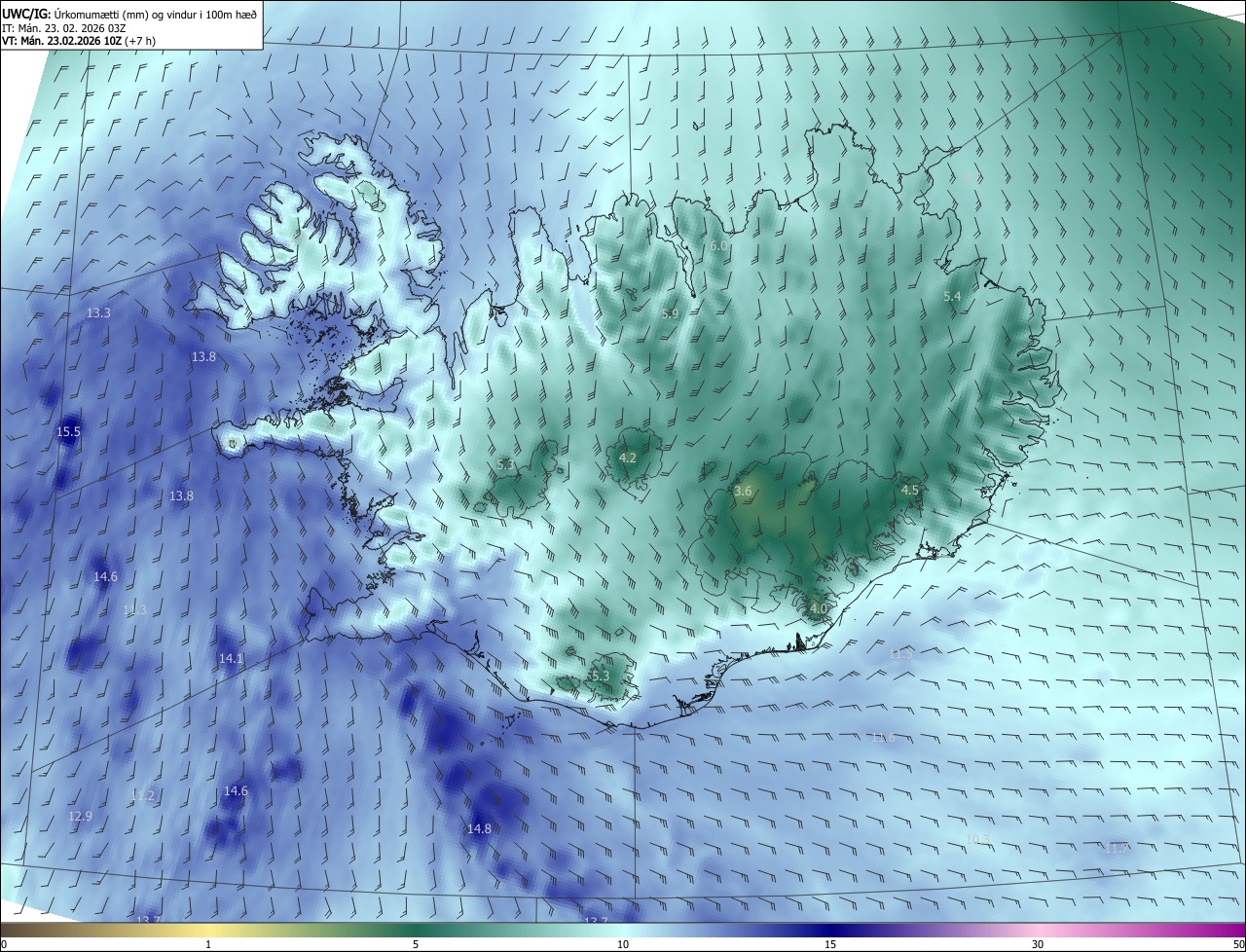Click the 15.5 value on the dark blue spot

tap(68, 431)
